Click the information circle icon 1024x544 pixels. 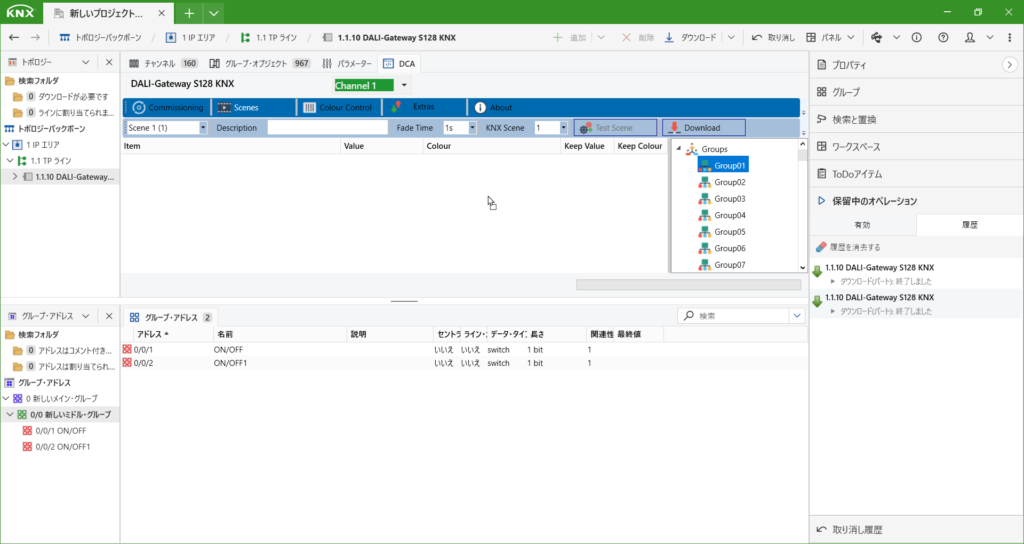[916, 38]
